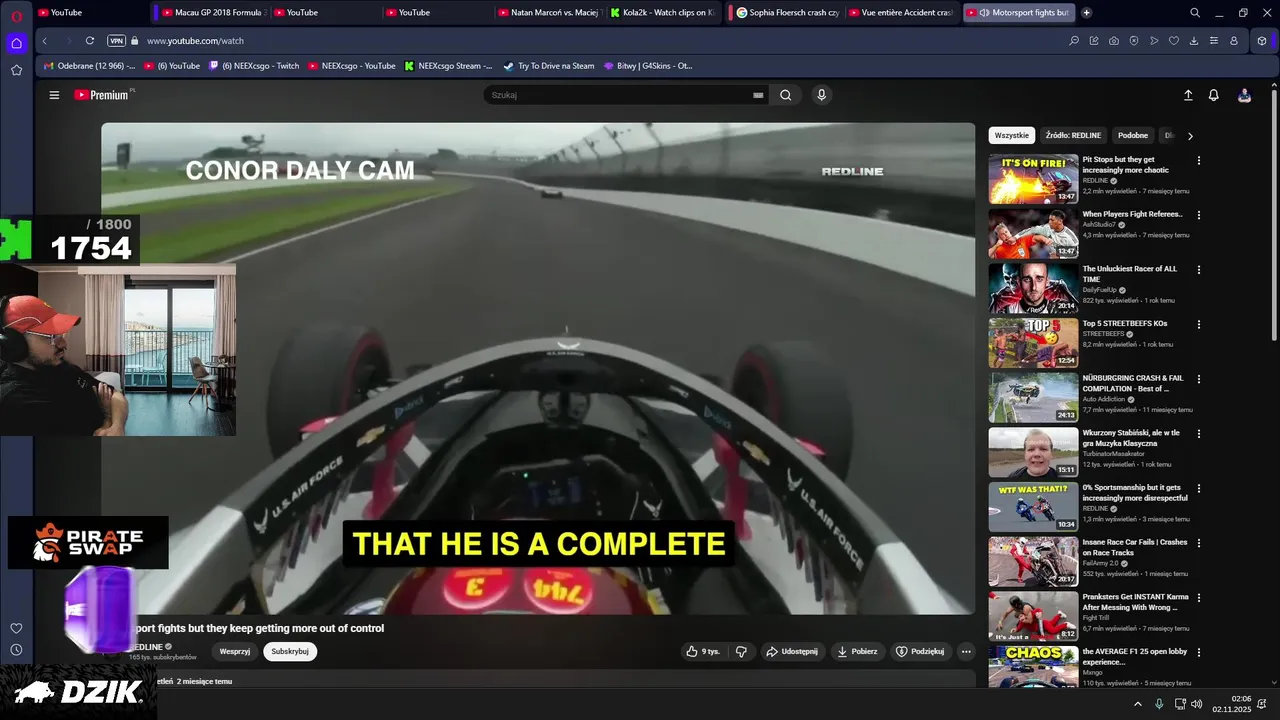Screen dimensions: 1280x720
Task: Open options for Wkurzony Stabiński video
Action: tap(1199, 434)
